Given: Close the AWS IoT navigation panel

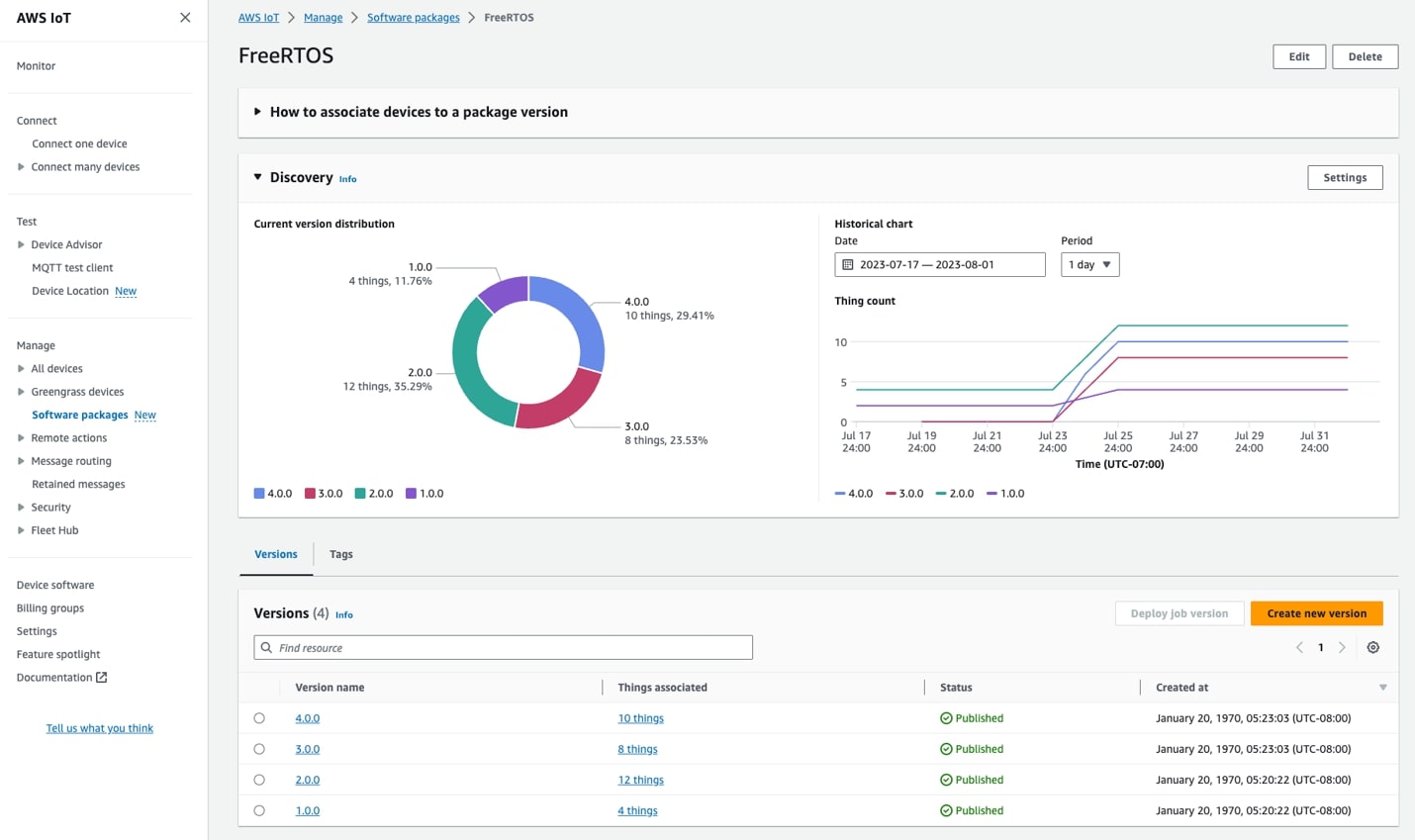Looking at the screenshot, I should 184,17.
